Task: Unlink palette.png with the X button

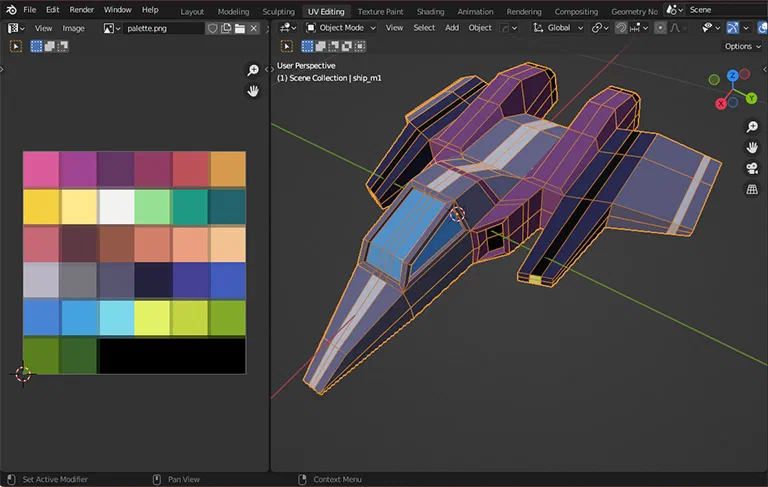Action: tap(254, 28)
